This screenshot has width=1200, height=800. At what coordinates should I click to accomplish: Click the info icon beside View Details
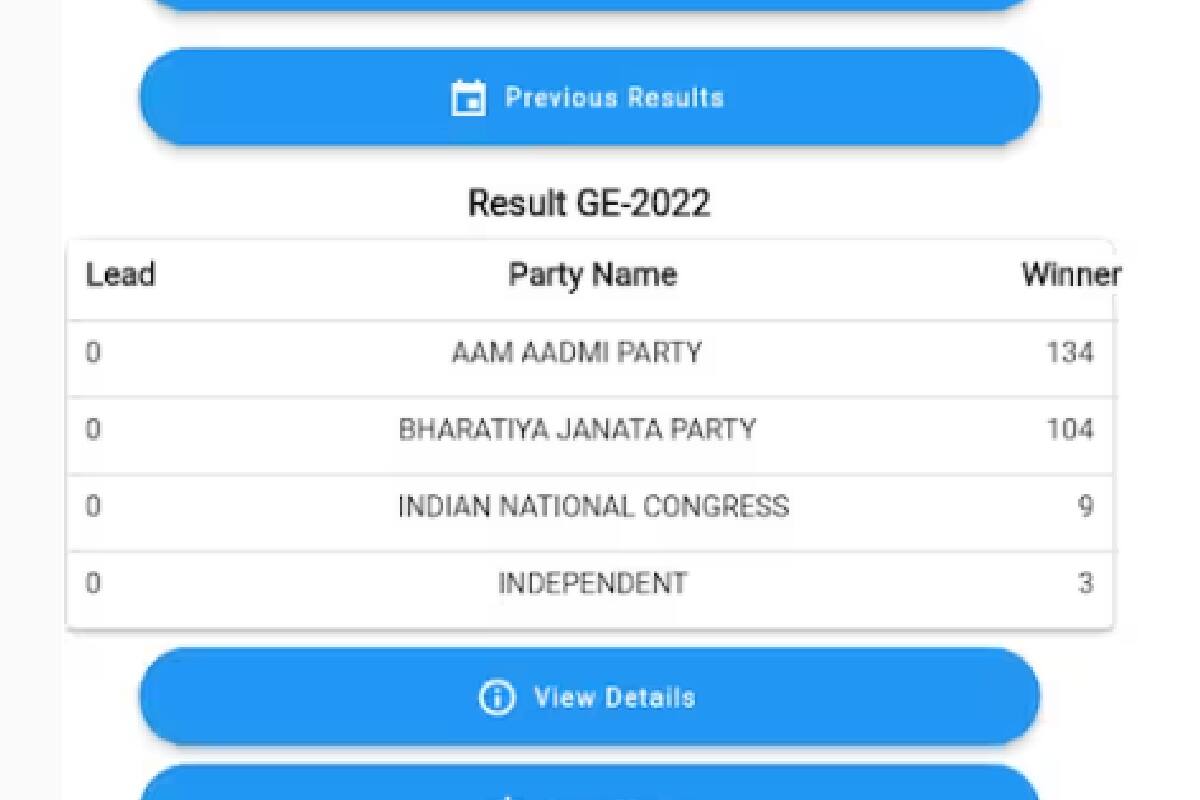(497, 697)
